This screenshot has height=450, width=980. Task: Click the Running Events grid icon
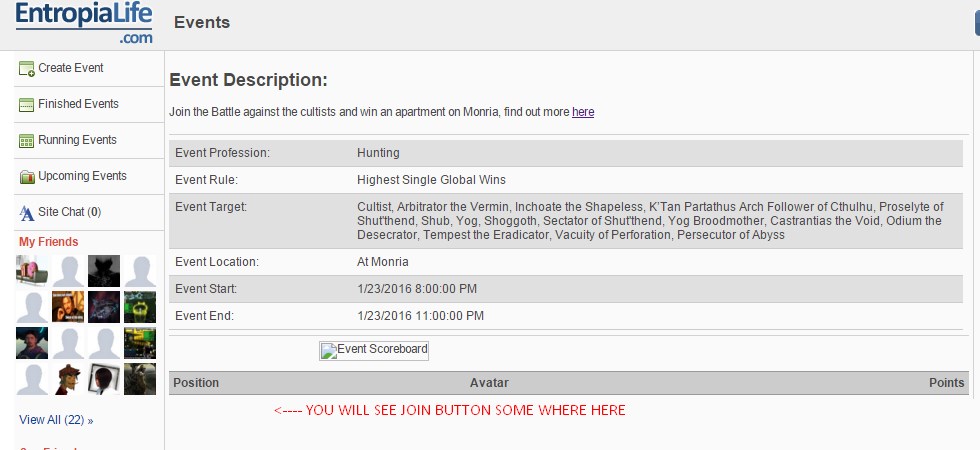click(27, 141)
